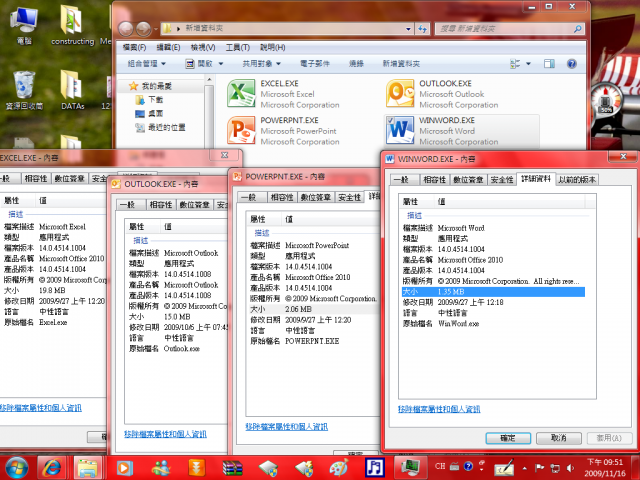Screen dimensions: 640x480
Task: Select 下載 in navigation pane
Action: [156, 100]
